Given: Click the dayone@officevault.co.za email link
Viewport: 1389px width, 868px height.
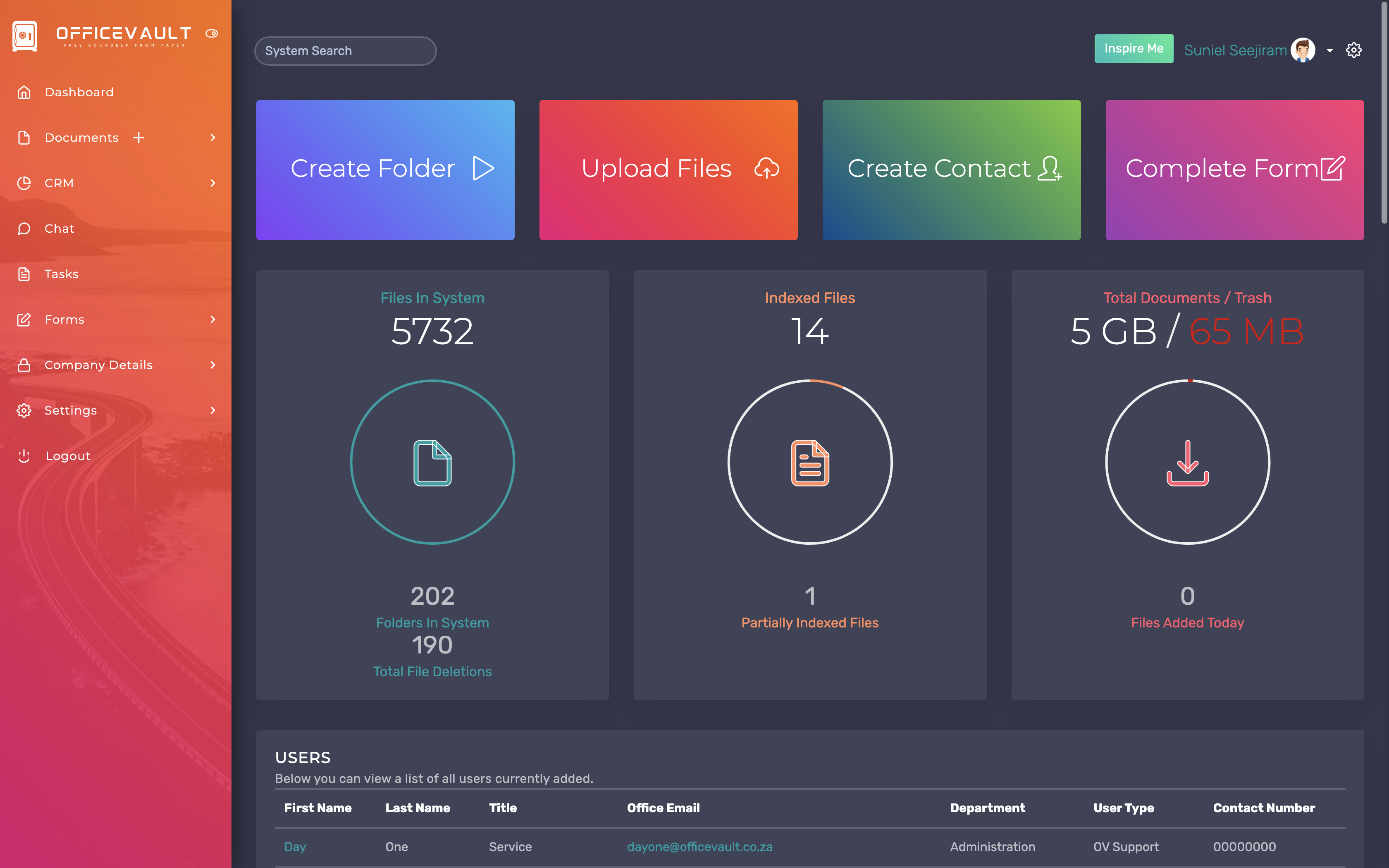Looking at the screenshot, I should coord(700,846).
